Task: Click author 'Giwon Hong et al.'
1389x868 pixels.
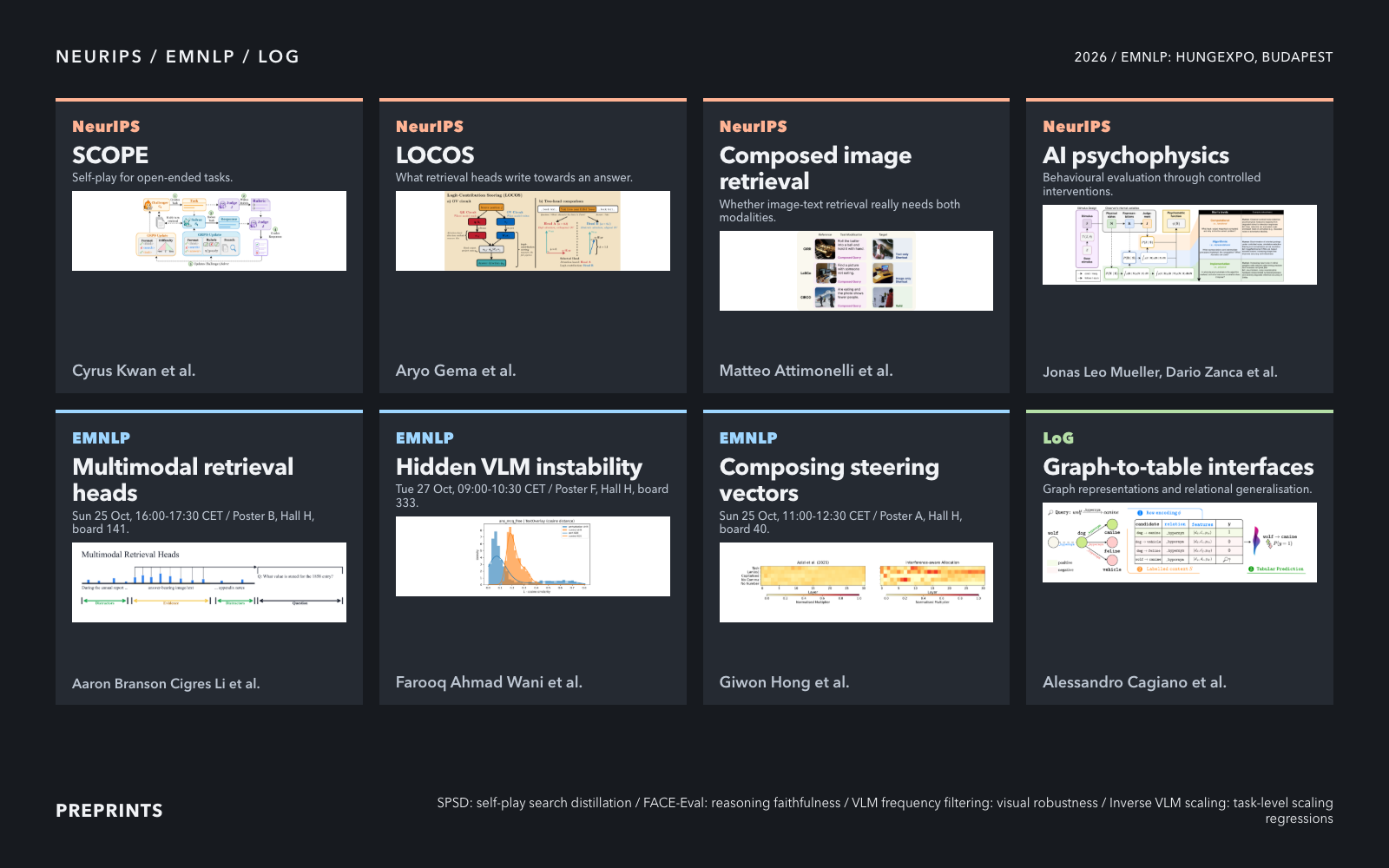Action: click(784, 682)
